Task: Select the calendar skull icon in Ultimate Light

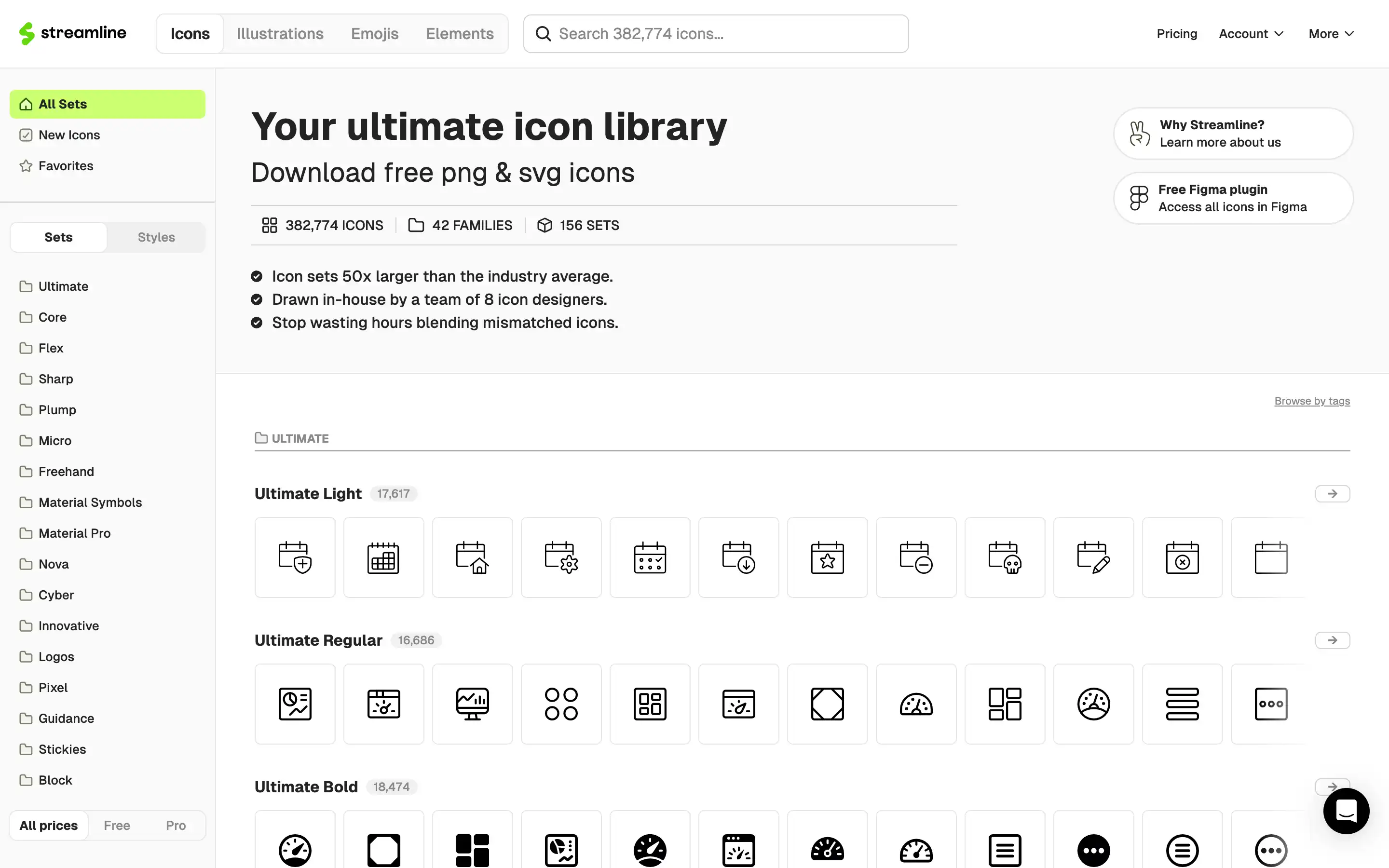Action: 1005,557
